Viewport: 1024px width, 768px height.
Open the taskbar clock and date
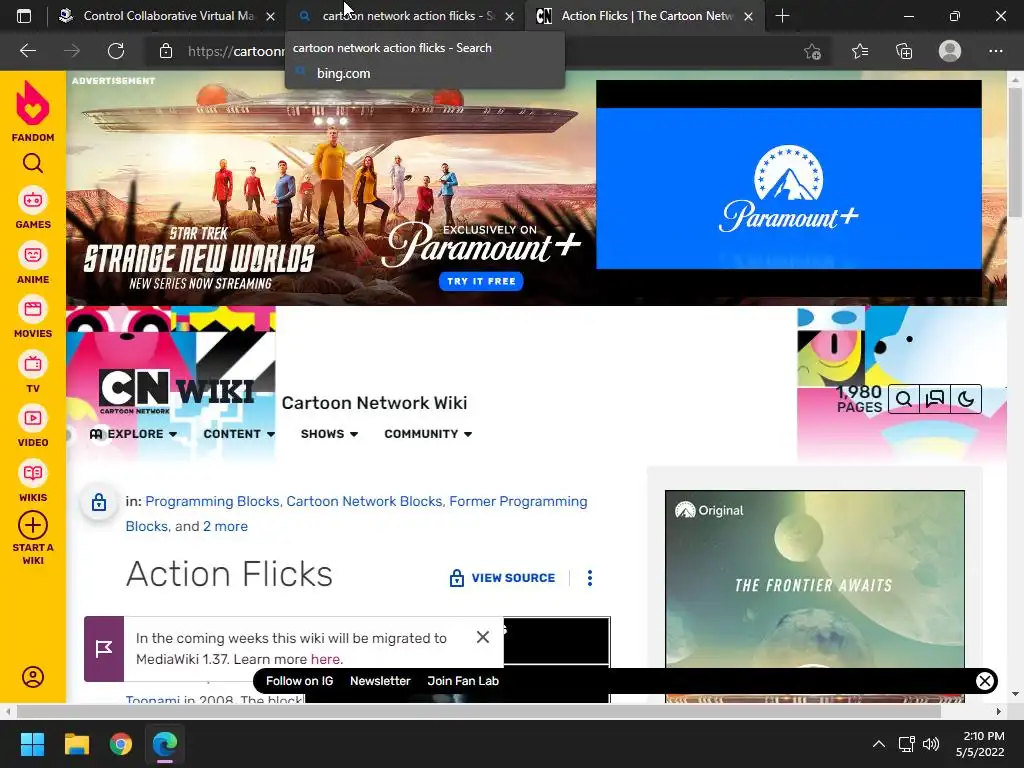tap(980, 744)
